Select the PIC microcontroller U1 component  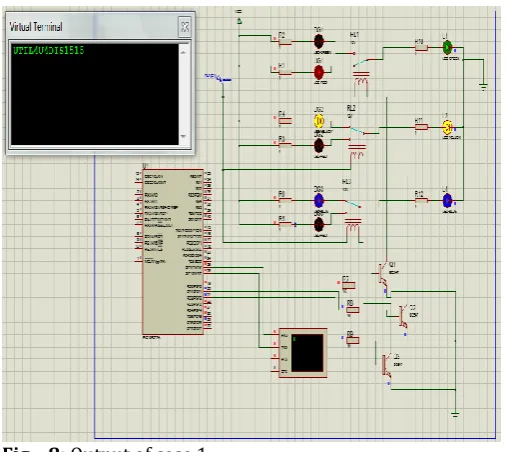[173, 252]
